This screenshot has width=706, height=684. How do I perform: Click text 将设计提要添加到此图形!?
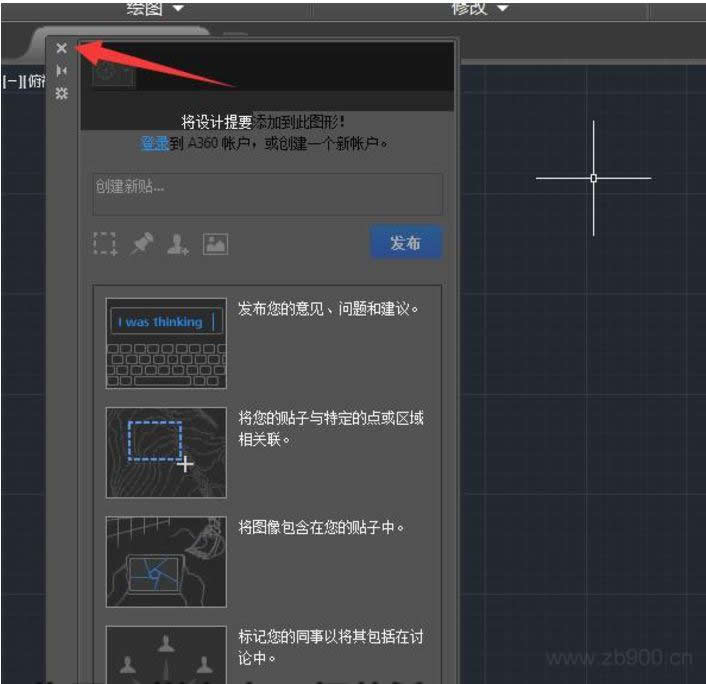pyautogui.click(x=263, y=122)
